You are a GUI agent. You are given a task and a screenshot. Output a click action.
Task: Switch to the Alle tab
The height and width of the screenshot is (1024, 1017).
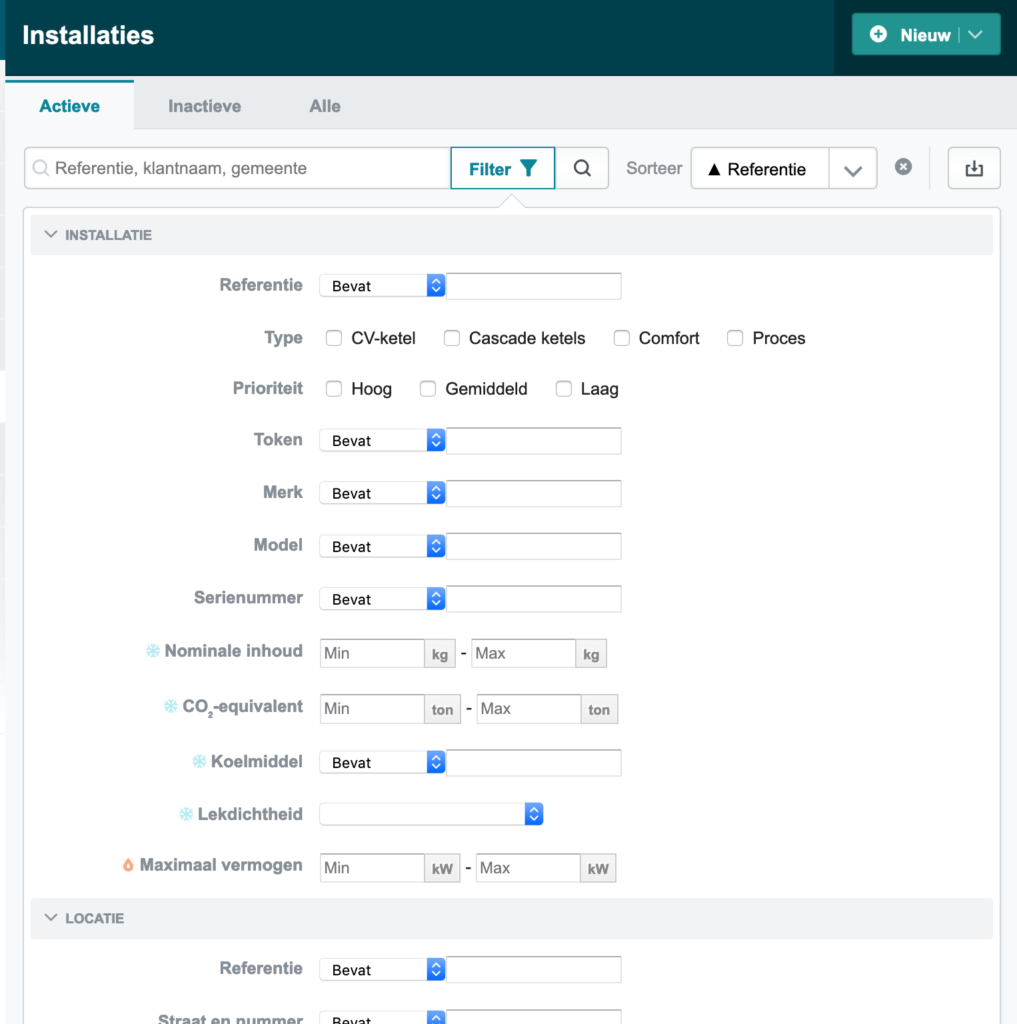(325, 106)
